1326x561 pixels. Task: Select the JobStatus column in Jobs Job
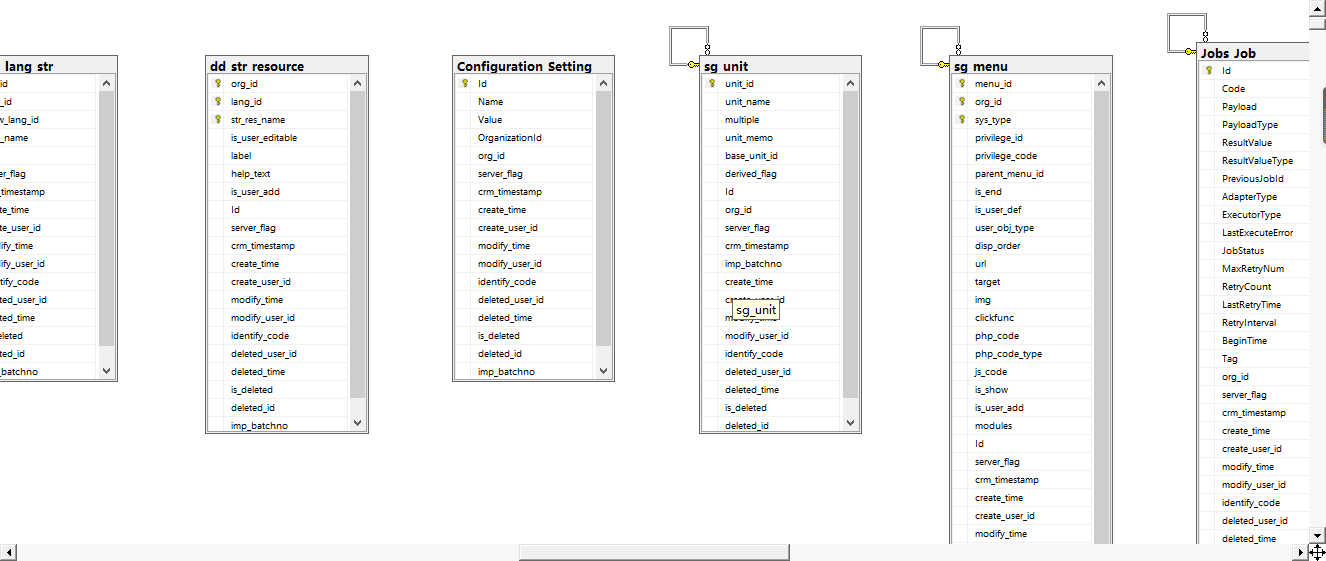click(x=1254, y=251)
